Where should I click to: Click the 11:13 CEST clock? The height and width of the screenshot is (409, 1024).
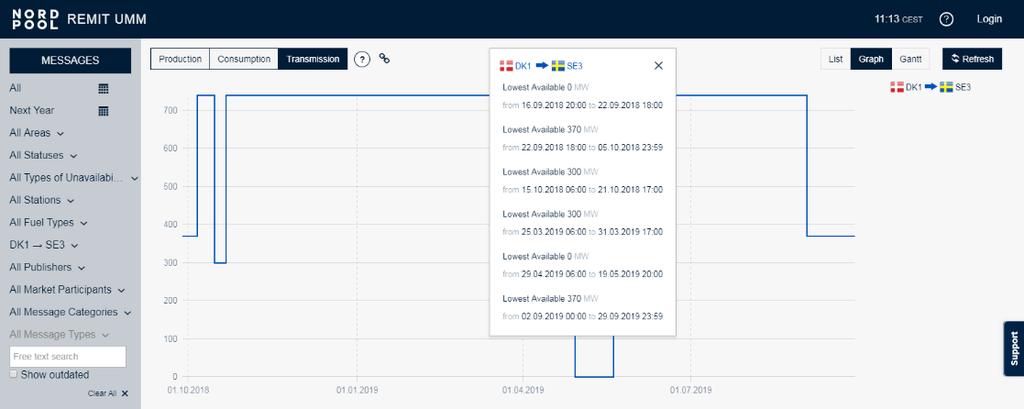(x=899, y=19)
